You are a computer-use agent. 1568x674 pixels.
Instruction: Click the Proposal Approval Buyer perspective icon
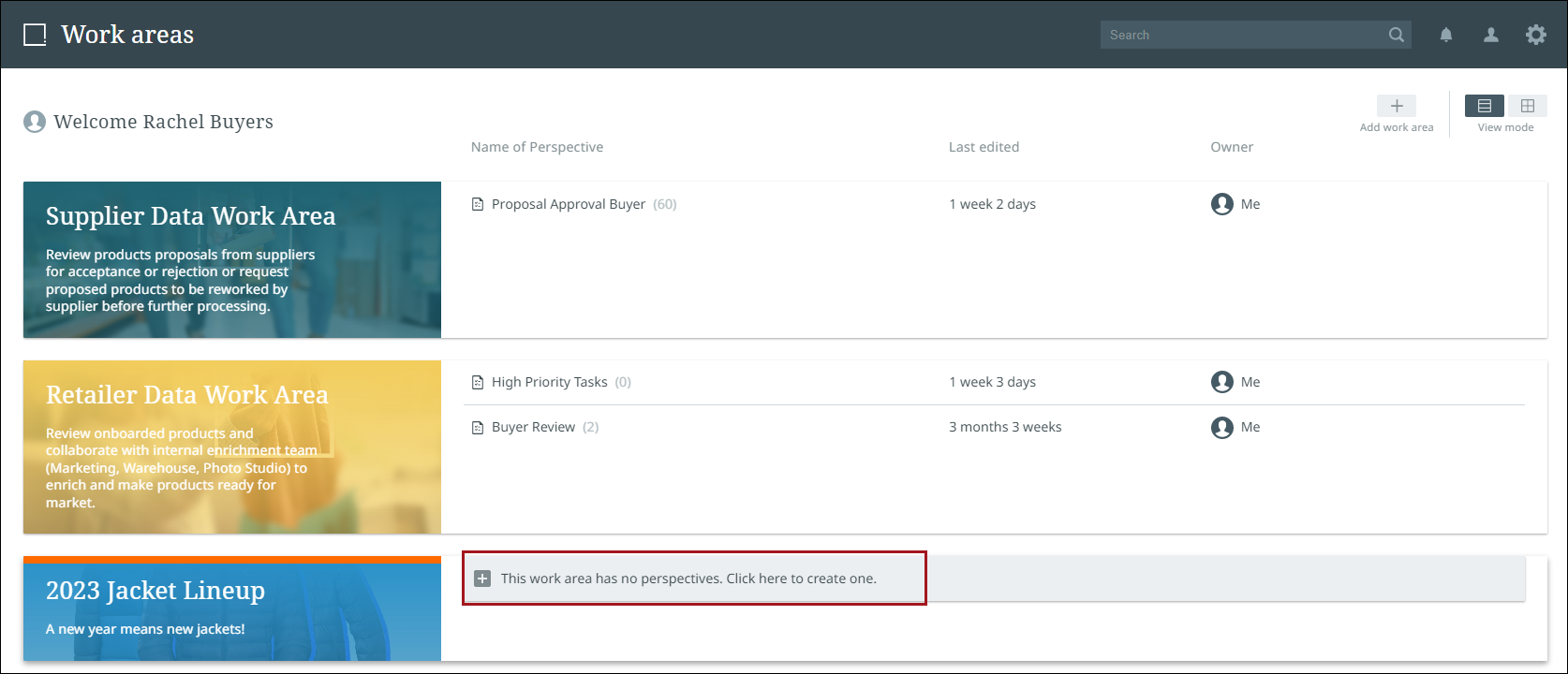[478, 204]
